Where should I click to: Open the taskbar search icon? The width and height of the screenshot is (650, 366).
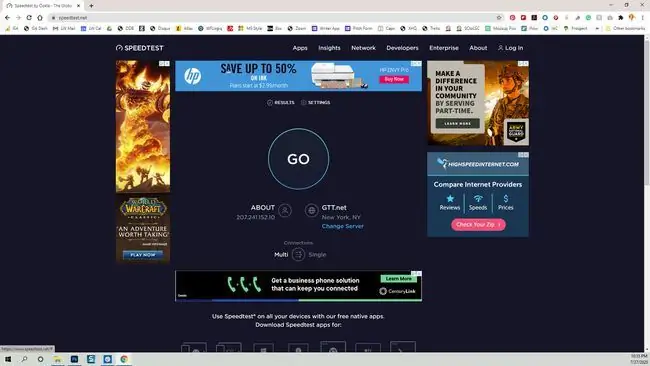24,359
